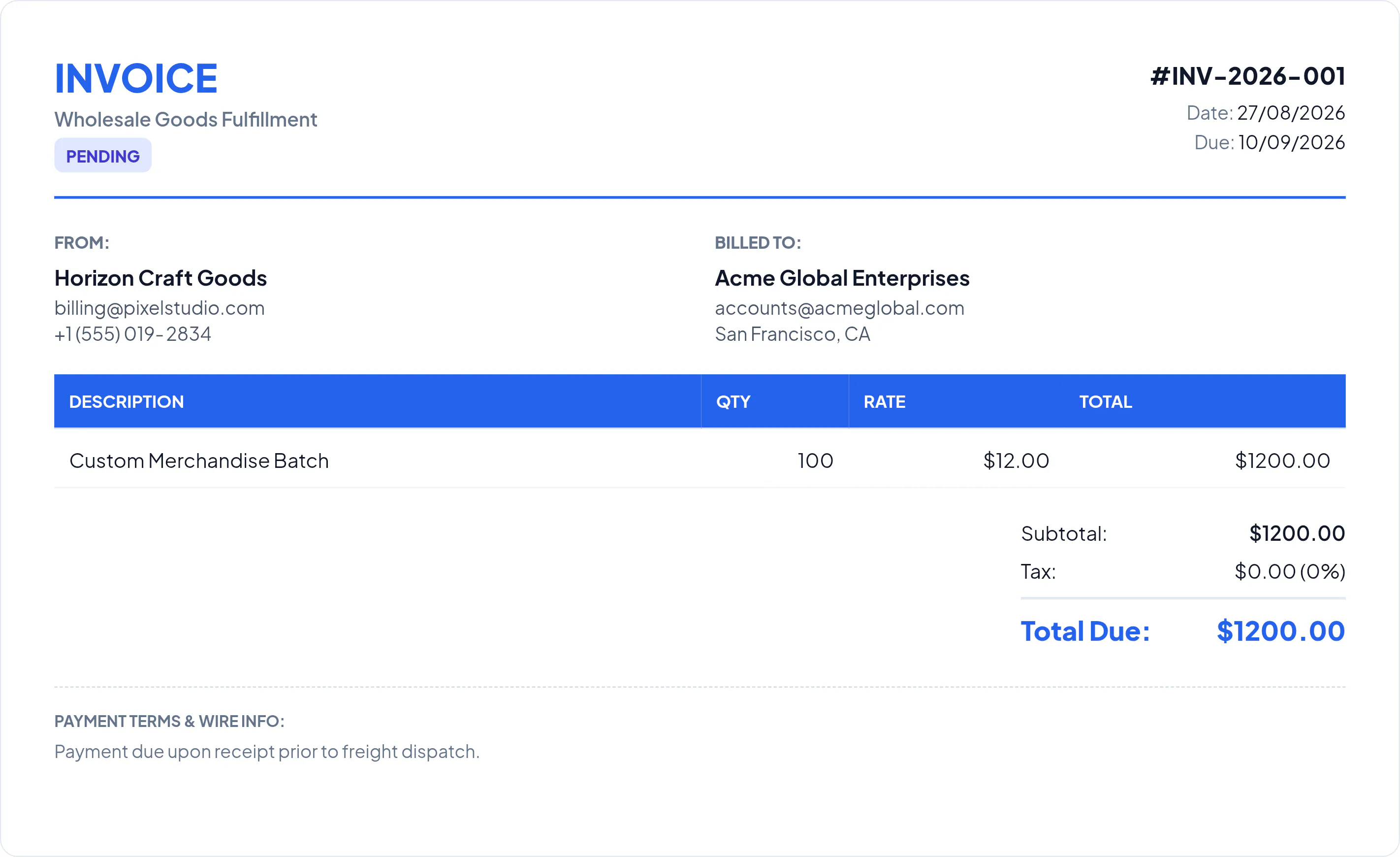Click the San Francisco, CA address
This screenshot has height=857, width=1400.
click(x=793, y=334)
